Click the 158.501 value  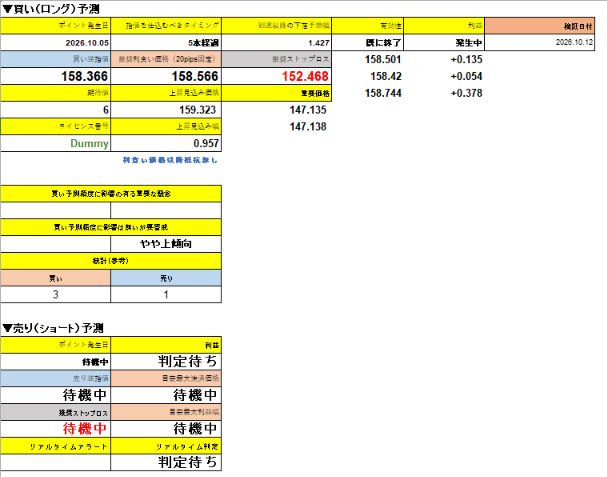382,59
